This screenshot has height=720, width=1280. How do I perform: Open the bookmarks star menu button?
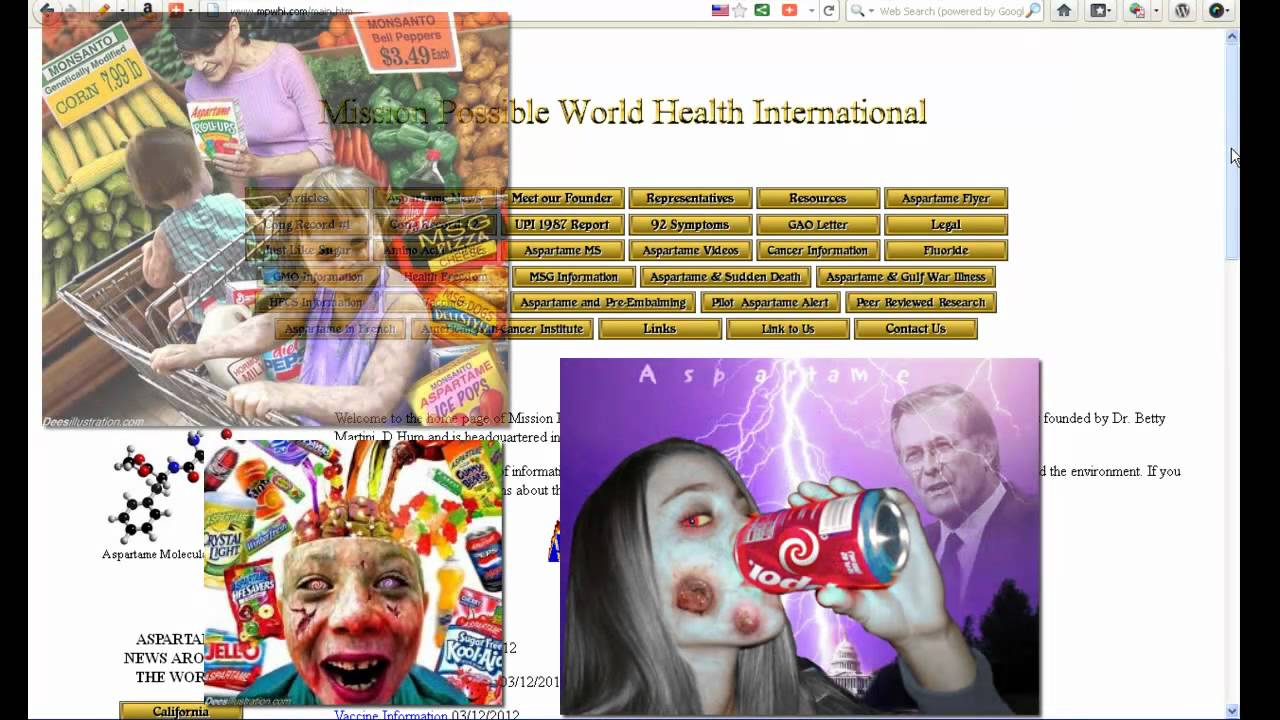point(1100,10)
